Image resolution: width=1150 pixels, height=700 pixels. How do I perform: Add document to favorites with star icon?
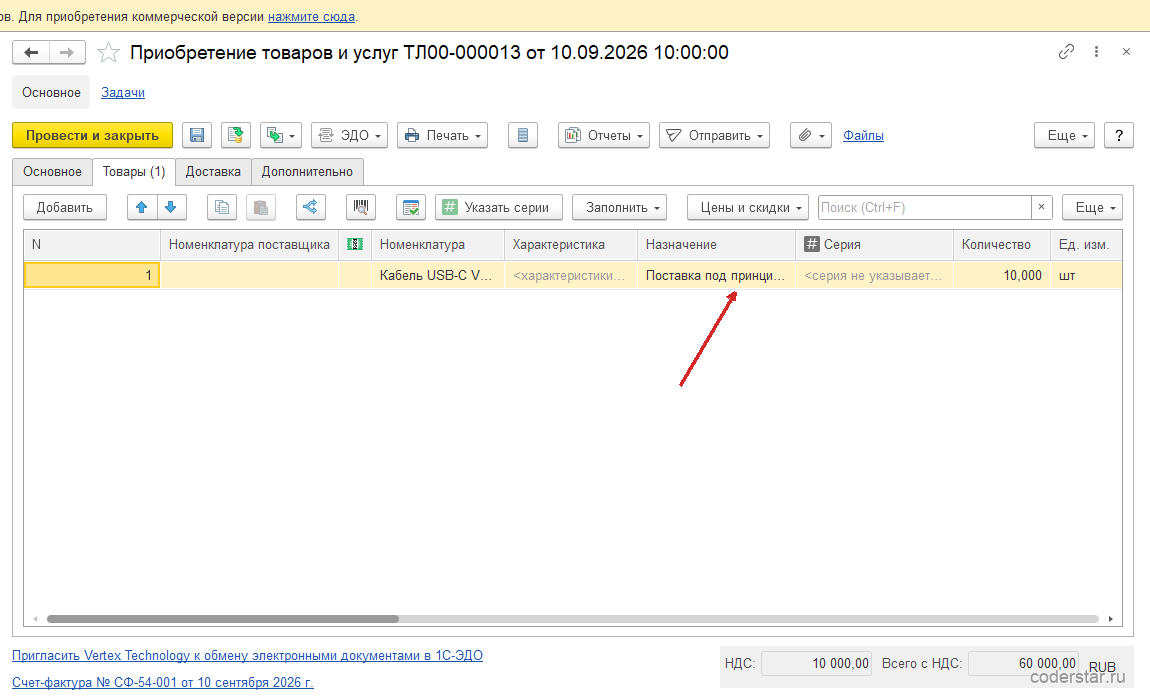coord(109,52)
